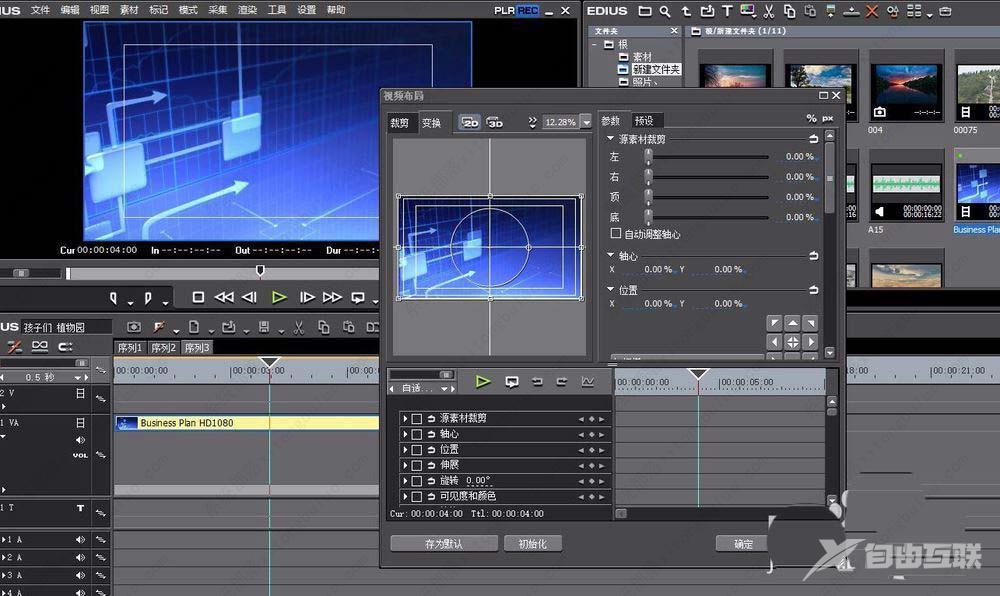This screenshot has height=596, width=1000.
Task: Adjust the 左 crop slider handle
Action: coord(648,157)
